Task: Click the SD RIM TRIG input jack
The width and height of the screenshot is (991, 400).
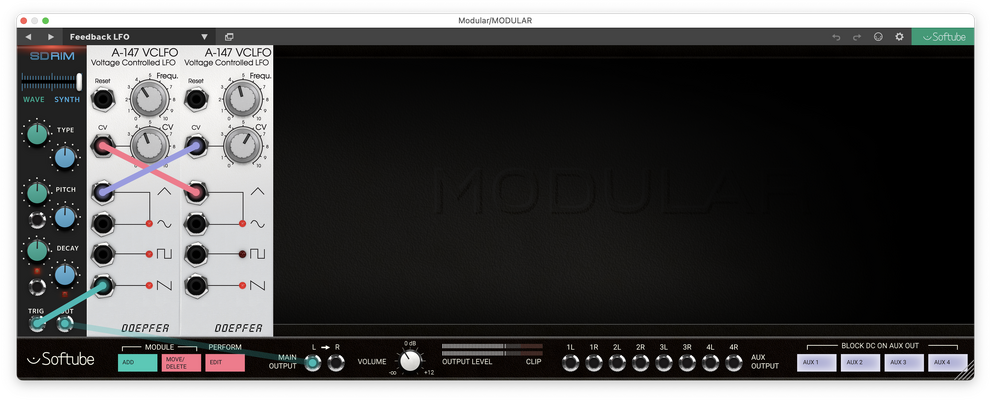Action: click(x=37, y=324)
